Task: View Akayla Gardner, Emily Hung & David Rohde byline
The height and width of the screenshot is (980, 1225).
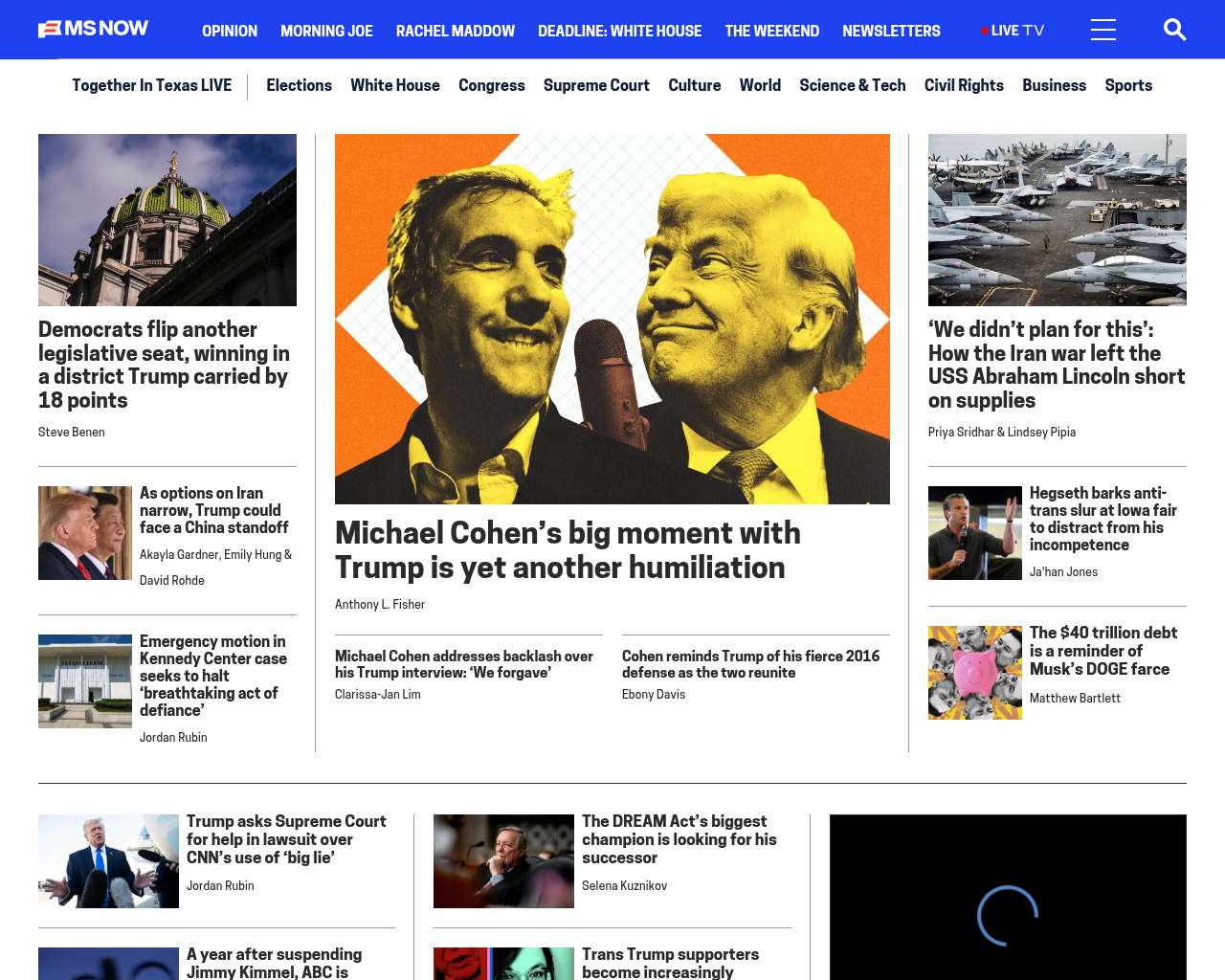Action: [216, 568]
